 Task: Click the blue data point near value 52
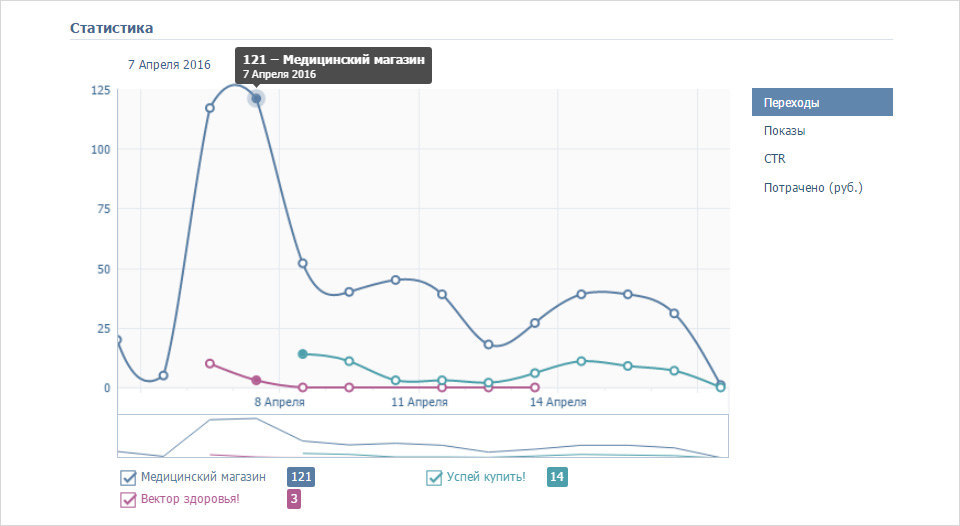(302, 263)
